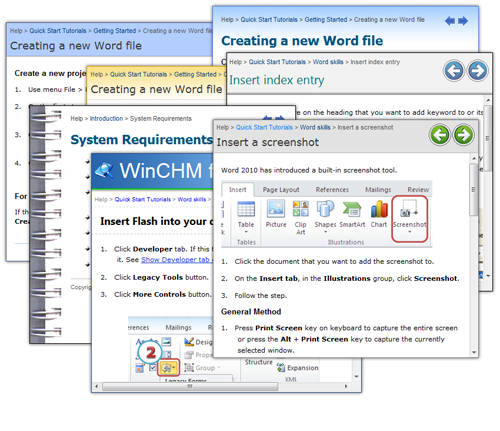The image size is (500, 431).
Task: Click the left arrow of WinCHM horizontal scrollbar
Action: [x=97, y=386]
